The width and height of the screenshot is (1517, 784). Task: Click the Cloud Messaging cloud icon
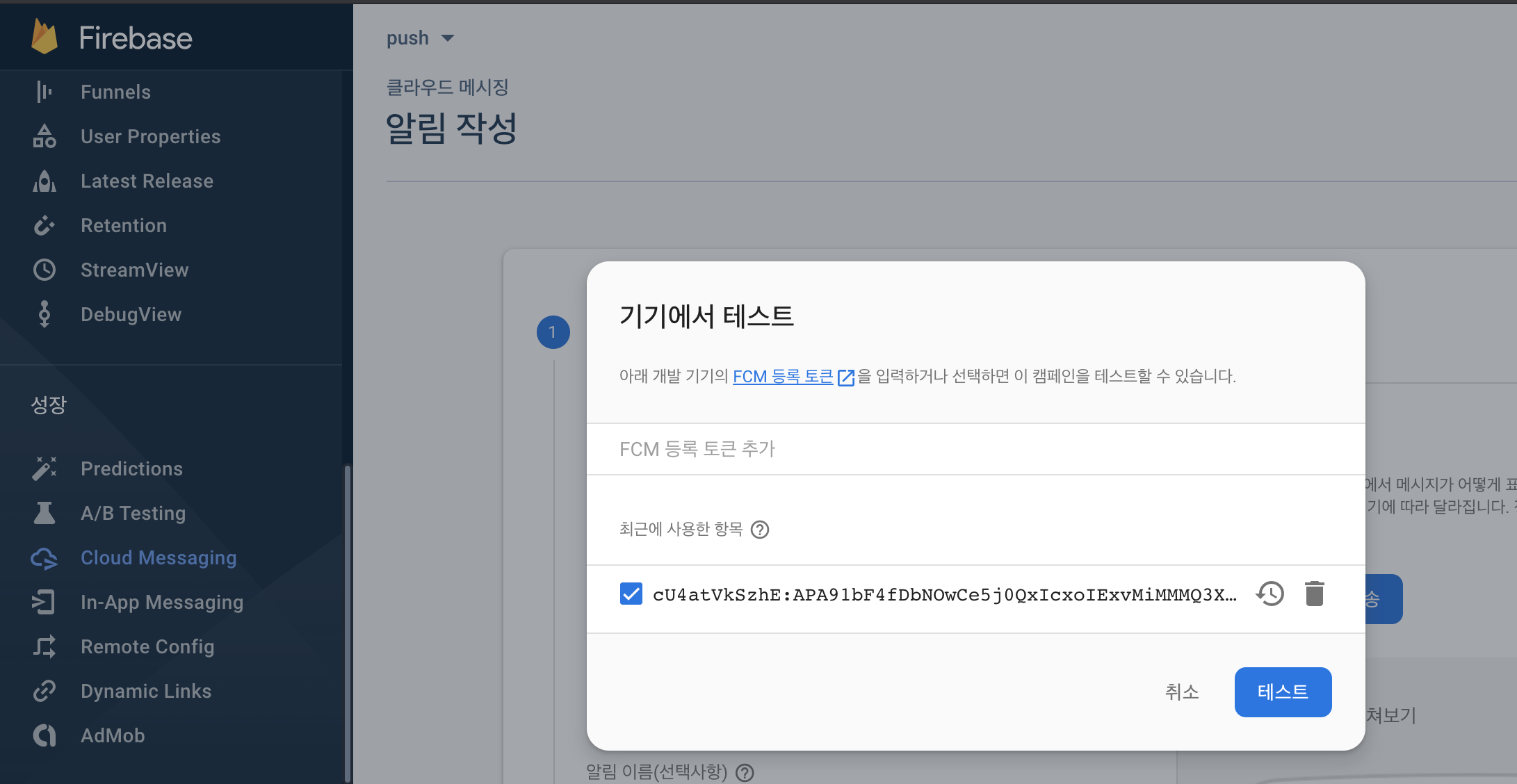click(x=44, y=558)
